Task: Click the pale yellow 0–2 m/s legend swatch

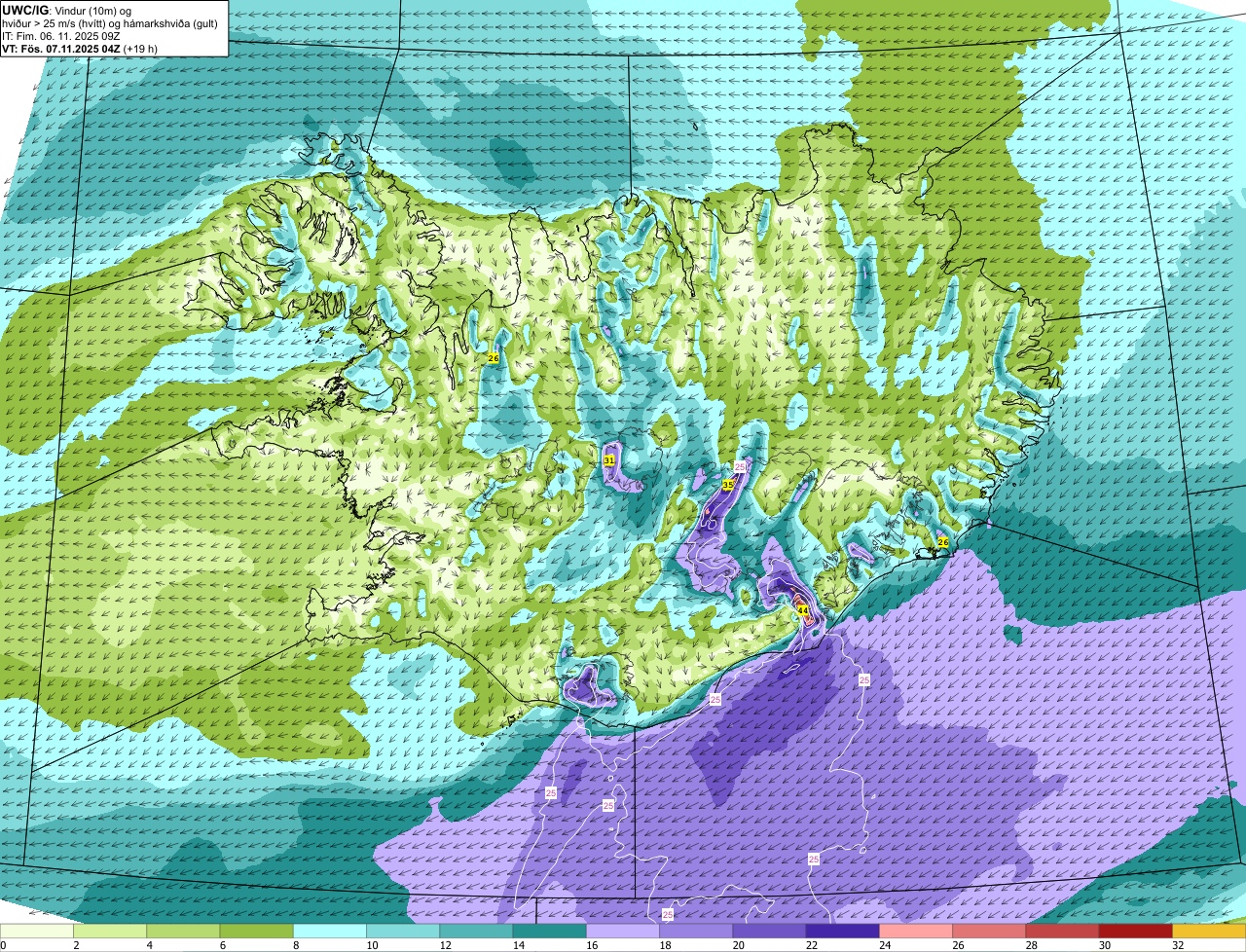Action: coord(36,931)
